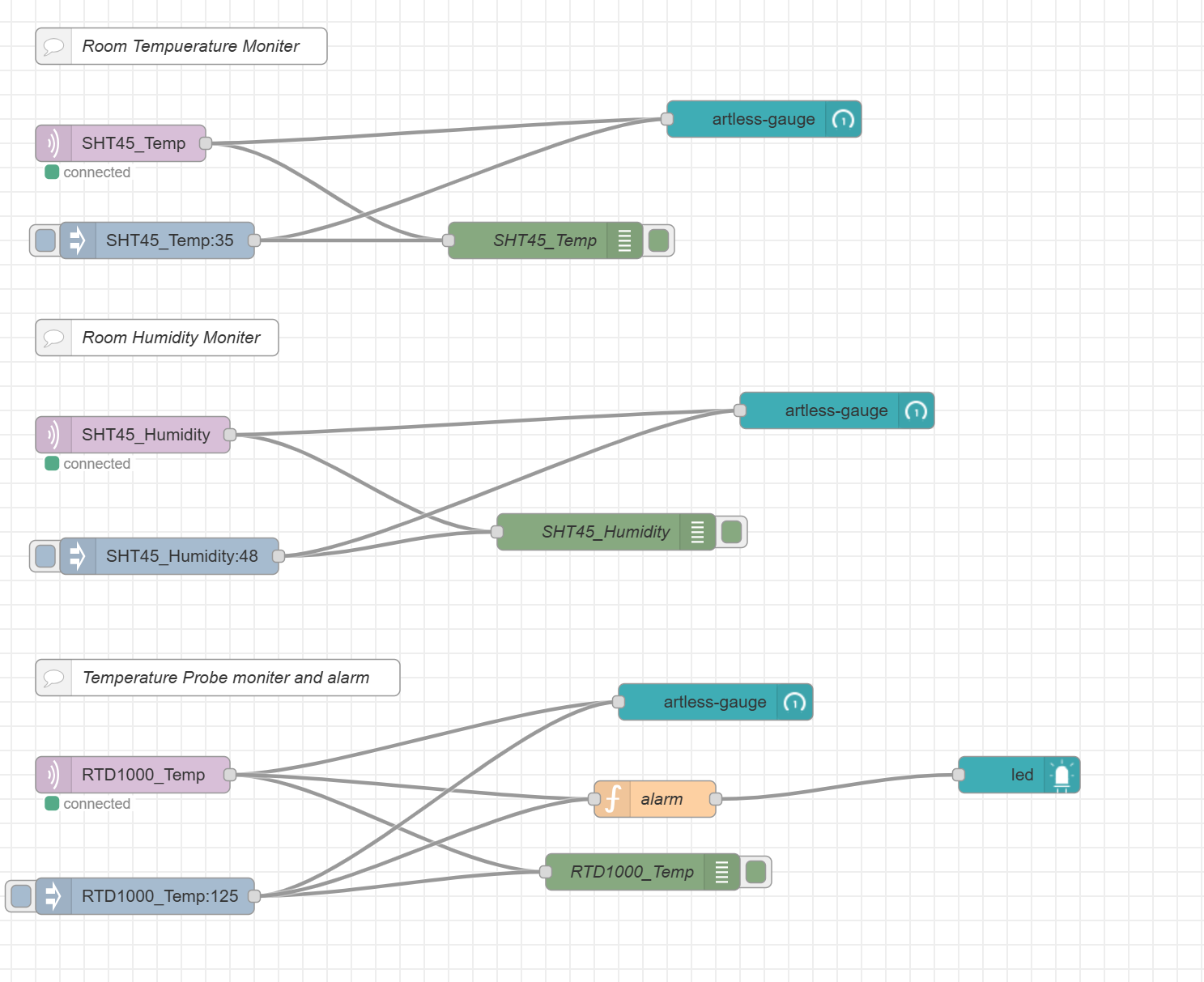The image size is (1204, 982).
Task: Click the SHT45_Humidity MQTT input node icon
Action: pos(53,435)
